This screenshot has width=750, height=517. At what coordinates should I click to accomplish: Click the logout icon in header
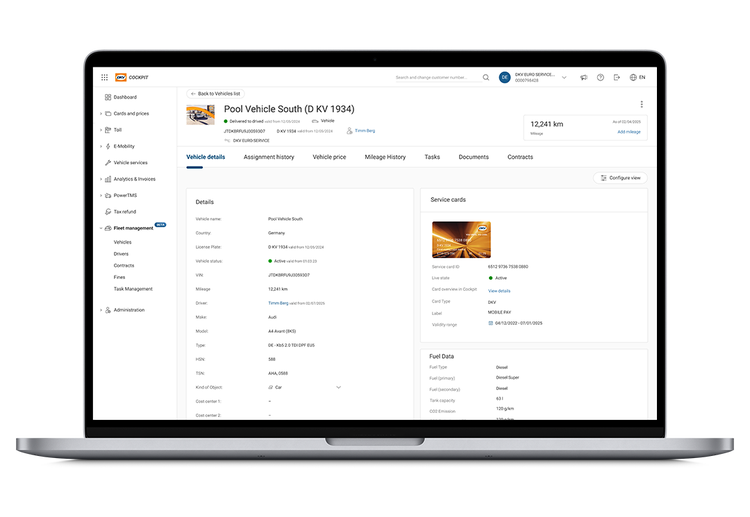(616, 77)
